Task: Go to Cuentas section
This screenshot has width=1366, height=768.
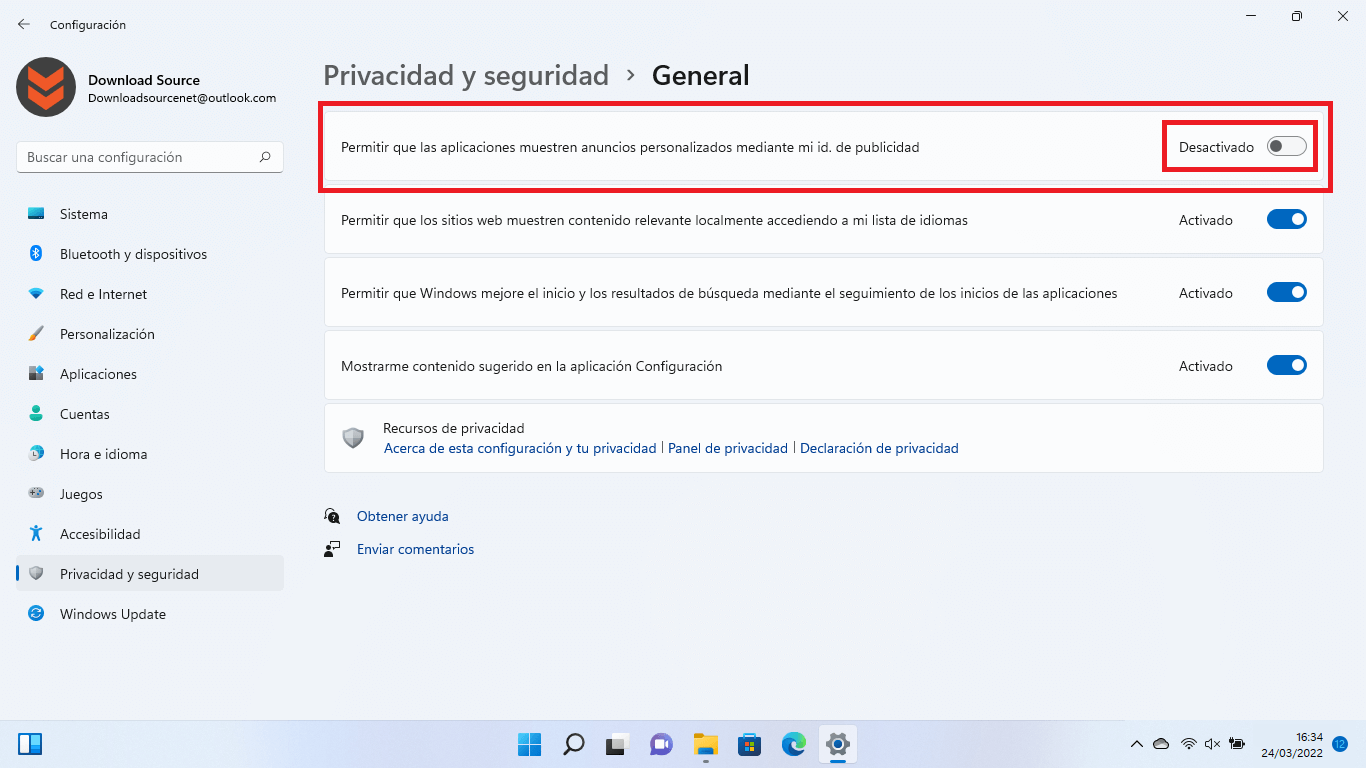Action: tap(150, 414)
